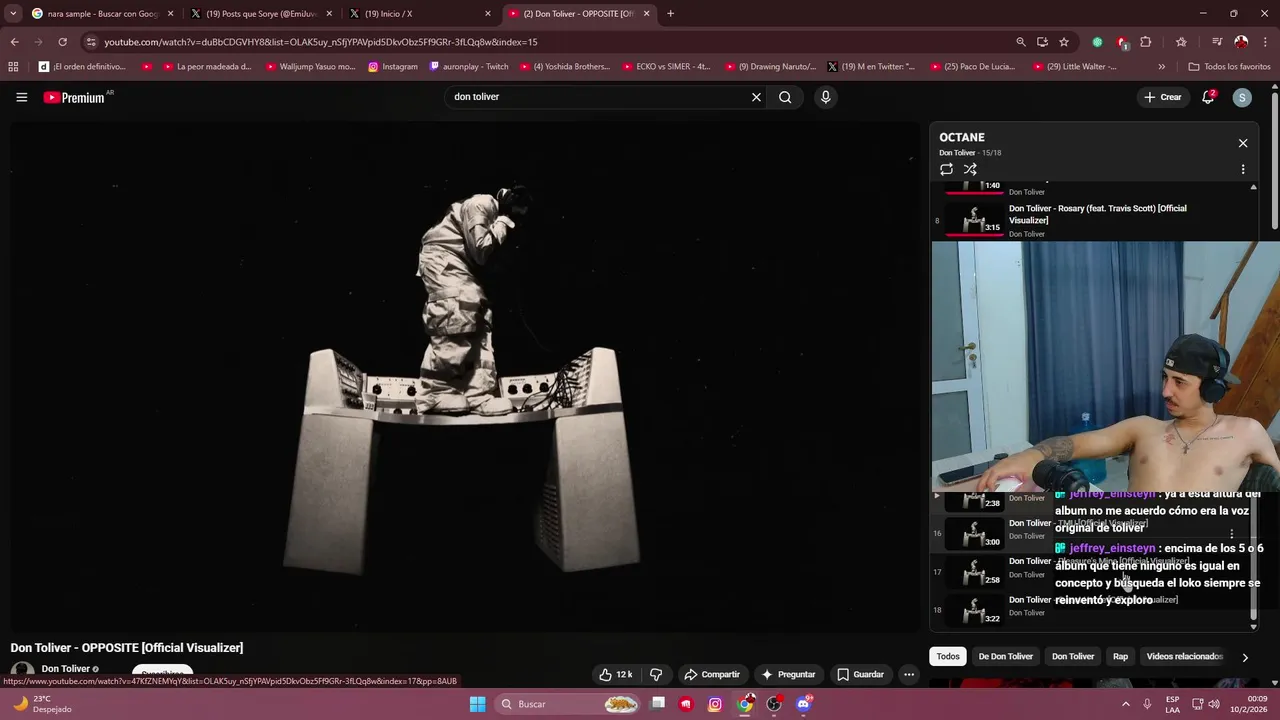Open the YouTube account avatar menu

[x=1242, y=97]
